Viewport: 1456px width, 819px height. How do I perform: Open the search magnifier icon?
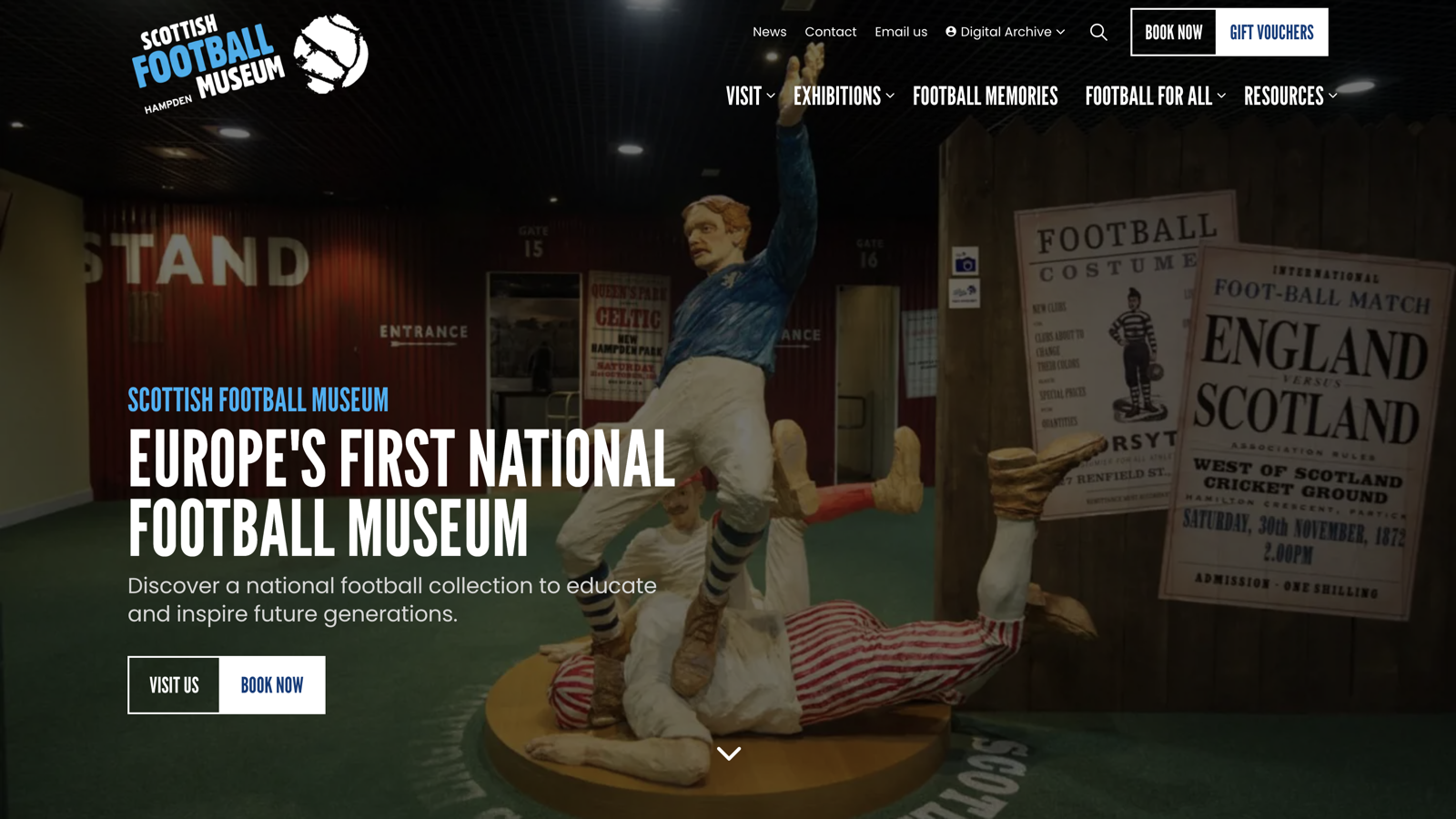[x=1098, y=32]
